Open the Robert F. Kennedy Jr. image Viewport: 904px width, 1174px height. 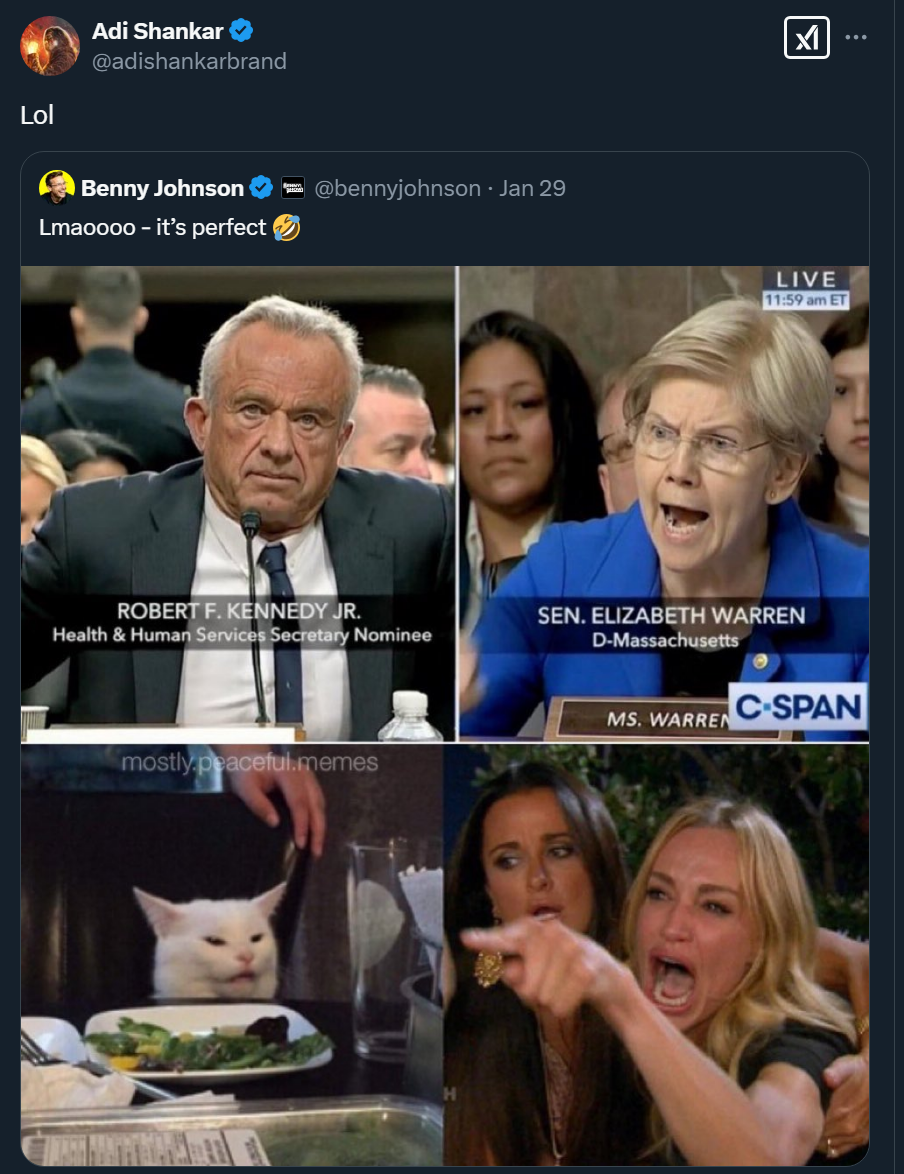pyautogui.click(x=238, y=504)
